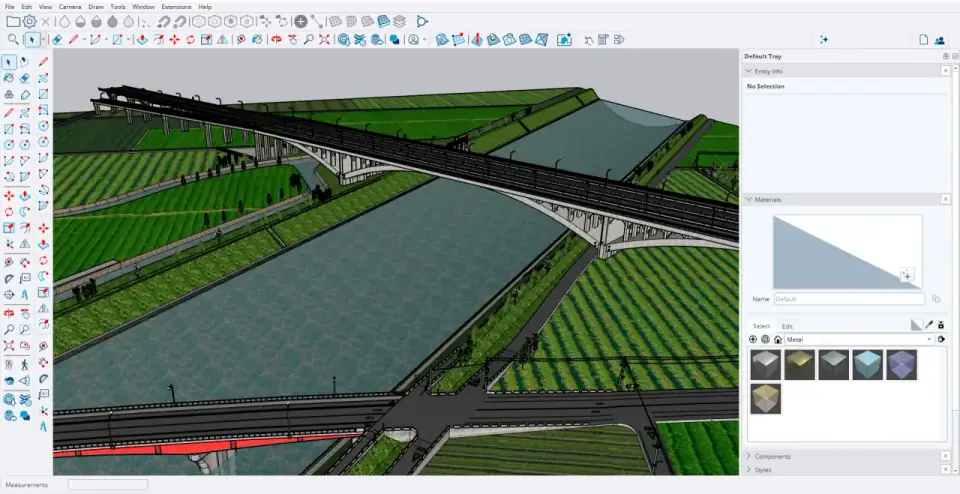Screen dimensions: 960x494
Task: Switch to the materials Edit tab
Action: click(x=787, y=326)
